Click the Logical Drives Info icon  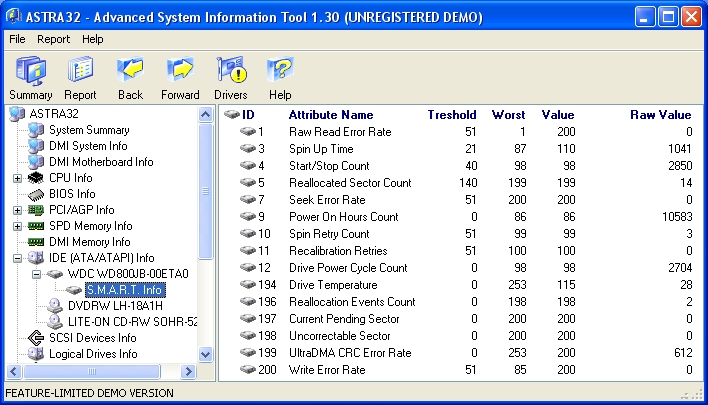[36, 354]
